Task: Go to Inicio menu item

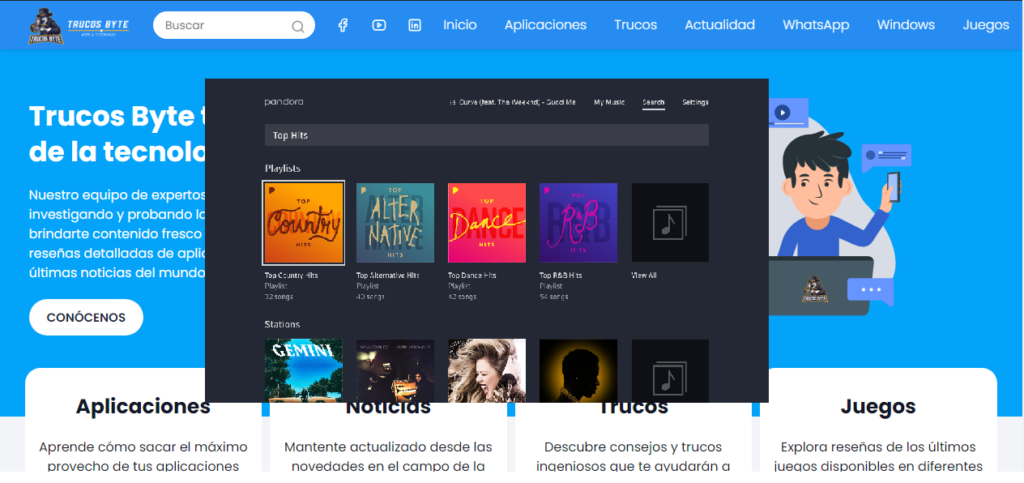Action: (x=460, y=25)
